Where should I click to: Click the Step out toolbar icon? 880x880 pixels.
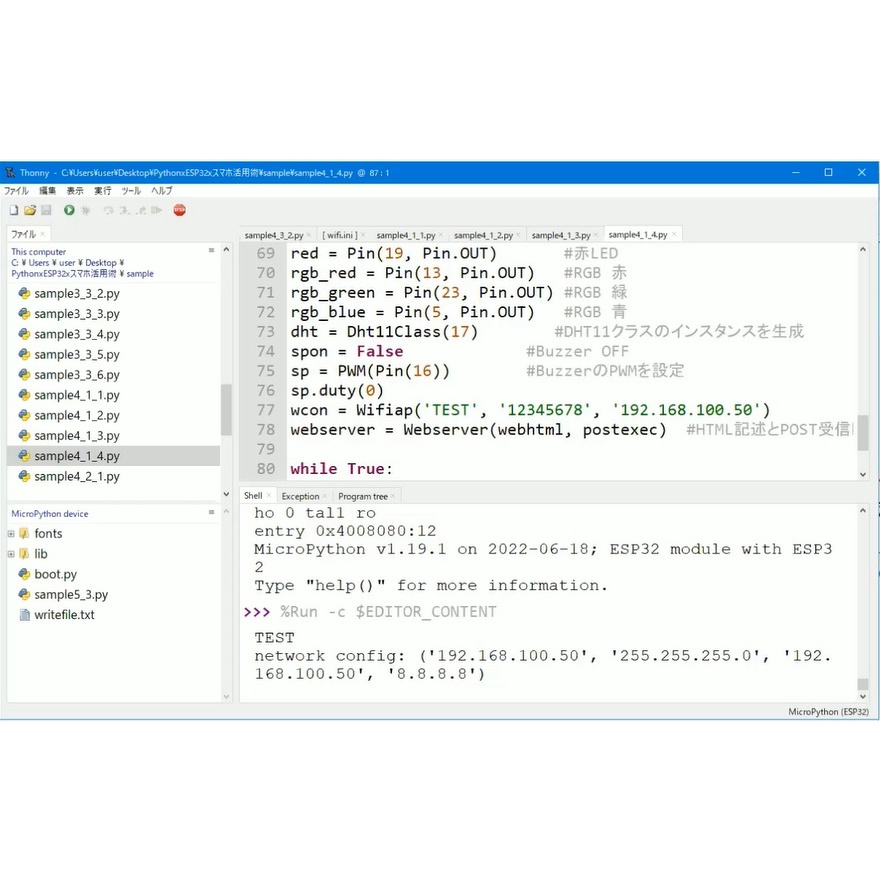141,210
